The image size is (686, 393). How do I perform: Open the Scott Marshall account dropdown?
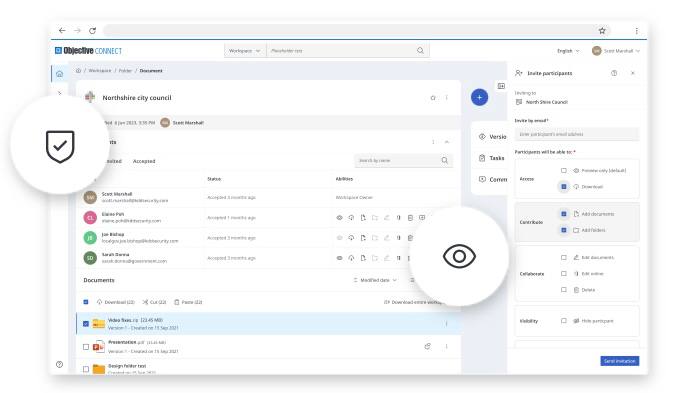tap(616, 51)
